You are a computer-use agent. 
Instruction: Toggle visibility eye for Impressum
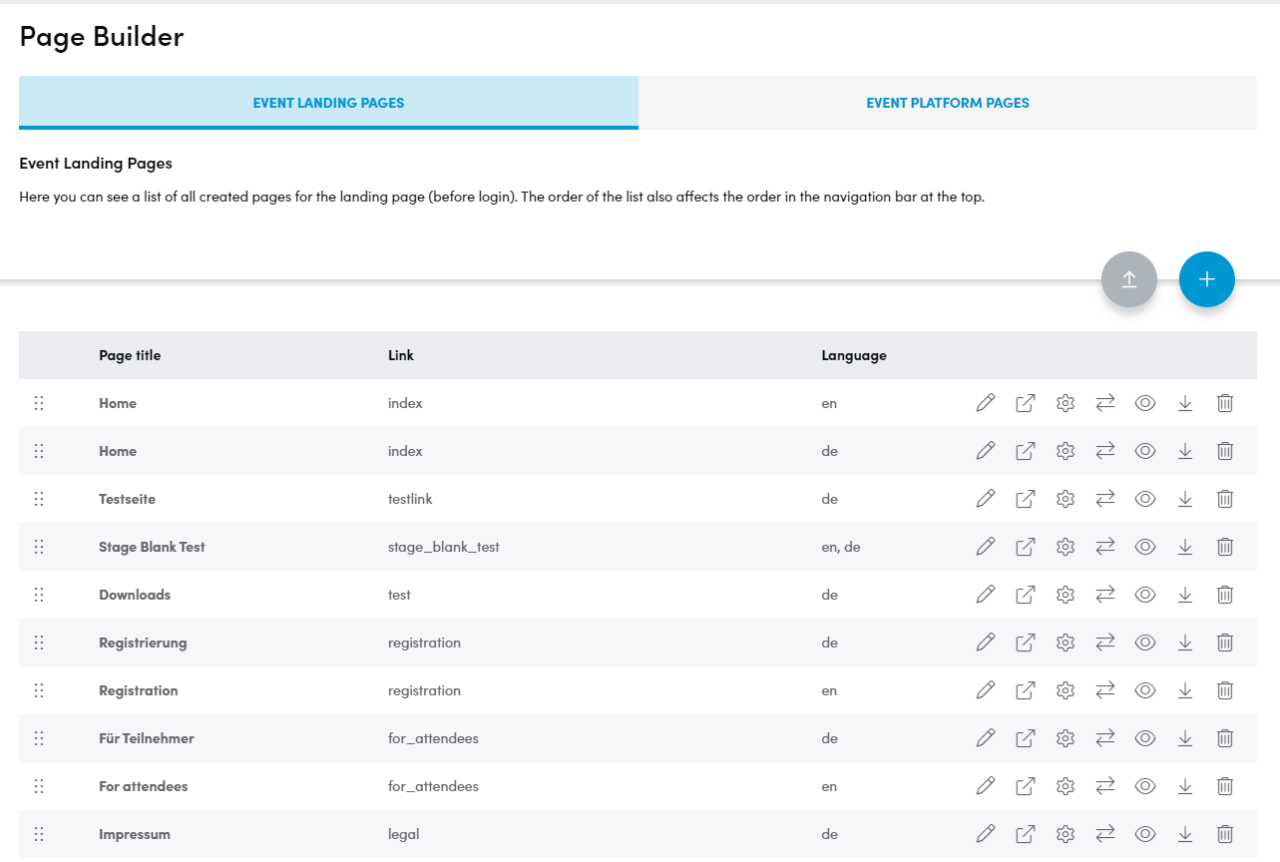click(x=1145, y=834)
